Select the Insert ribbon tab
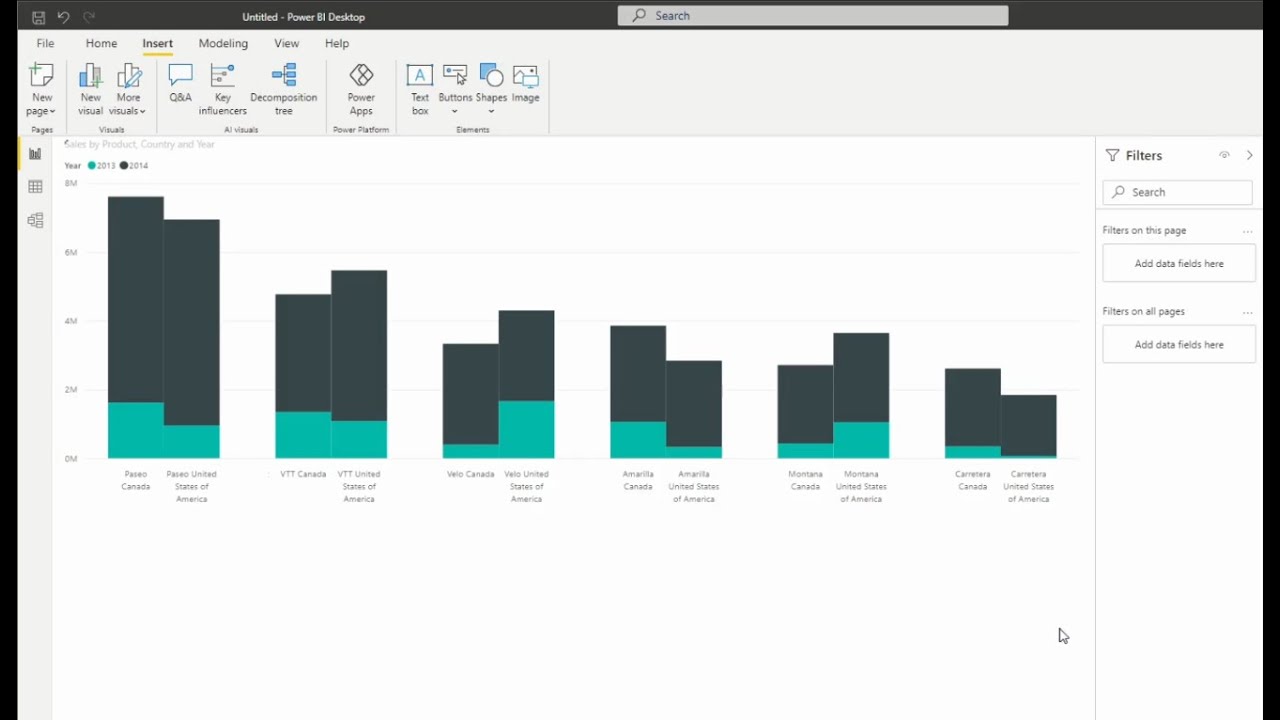 [157, 43]
